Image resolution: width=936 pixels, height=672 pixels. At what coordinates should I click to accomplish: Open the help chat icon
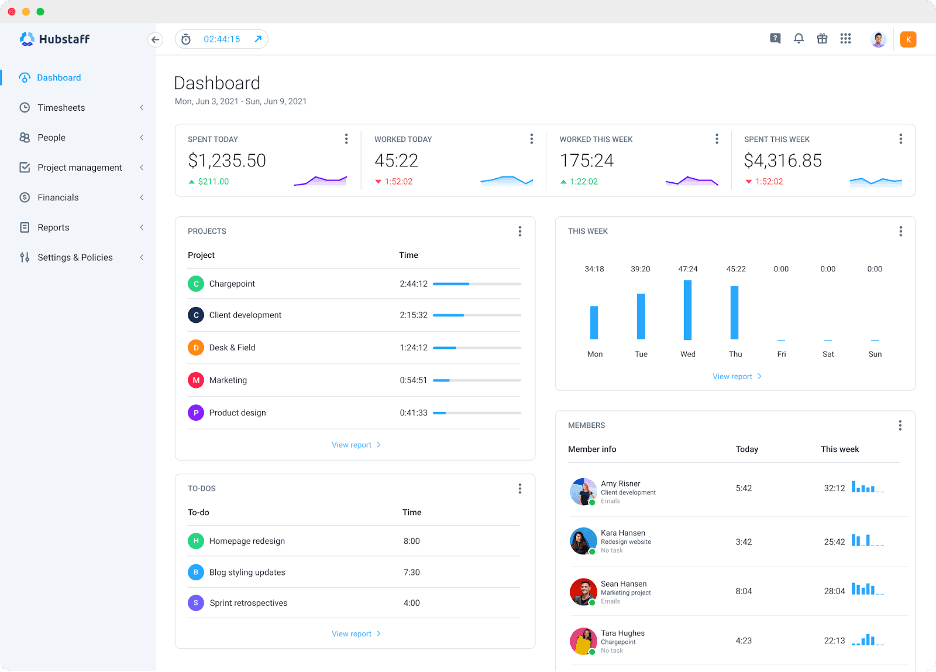point(775,39)
